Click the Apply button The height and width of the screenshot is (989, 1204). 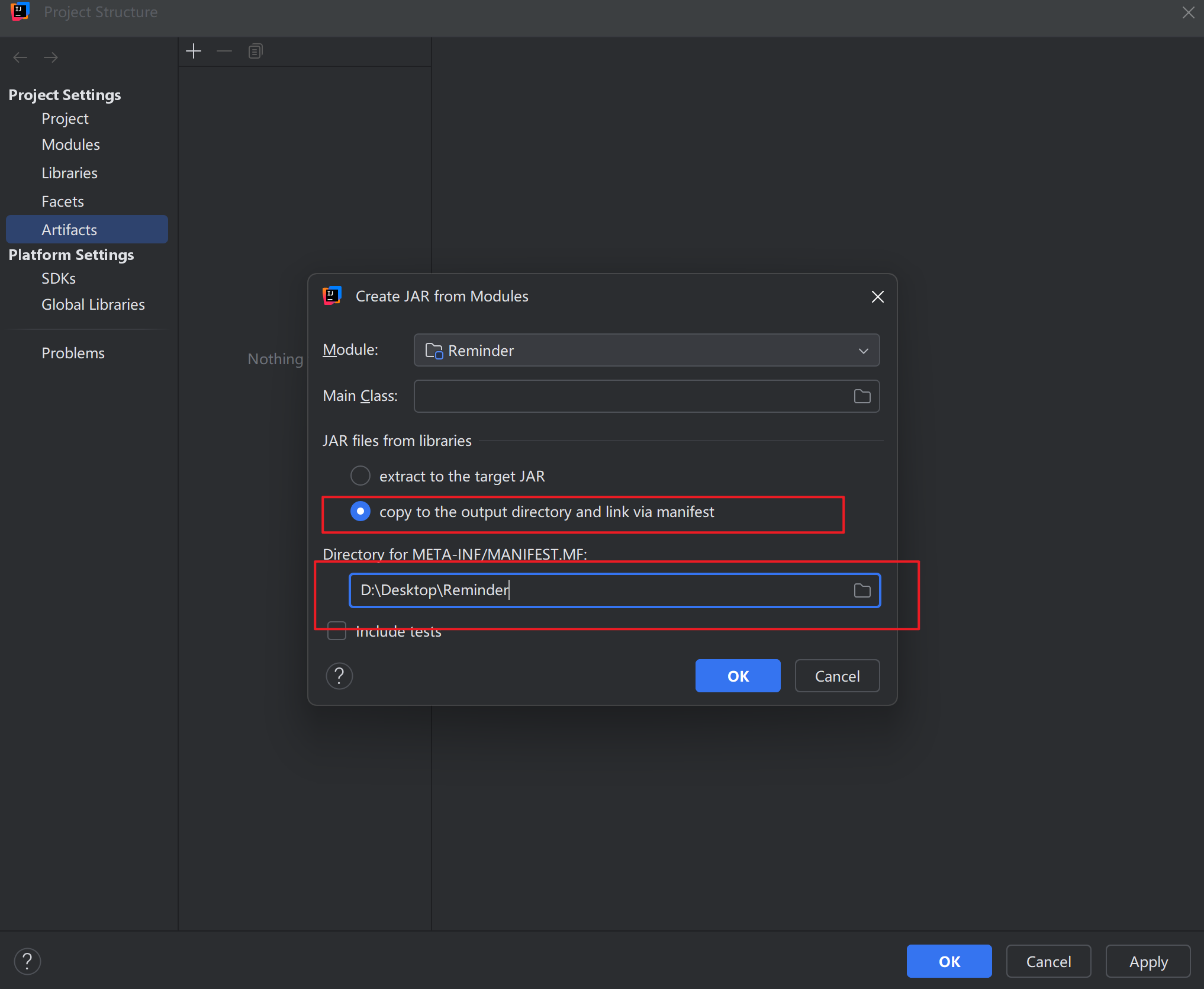click(1148, 961)
